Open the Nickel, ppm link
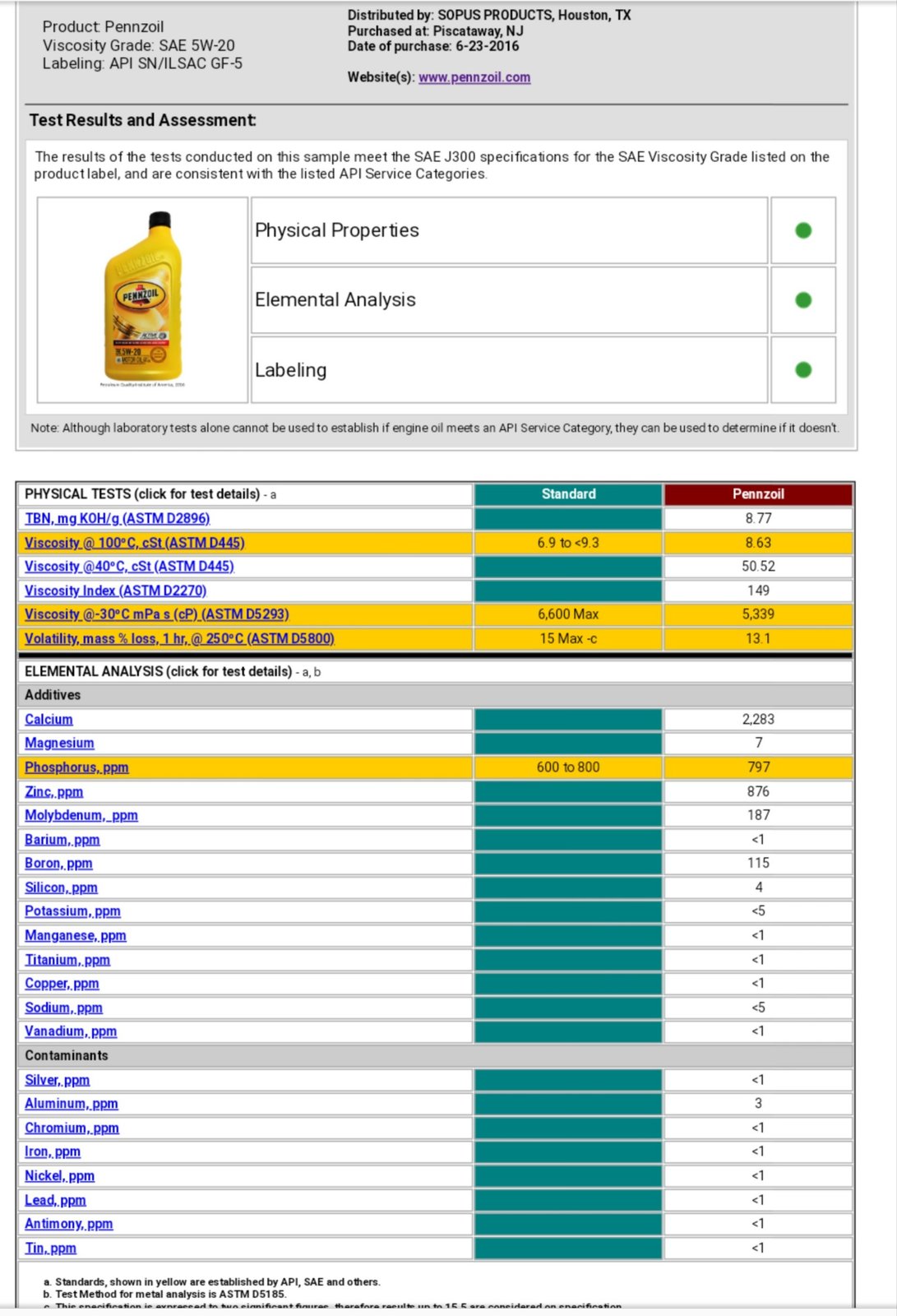 click(59, 1176)
